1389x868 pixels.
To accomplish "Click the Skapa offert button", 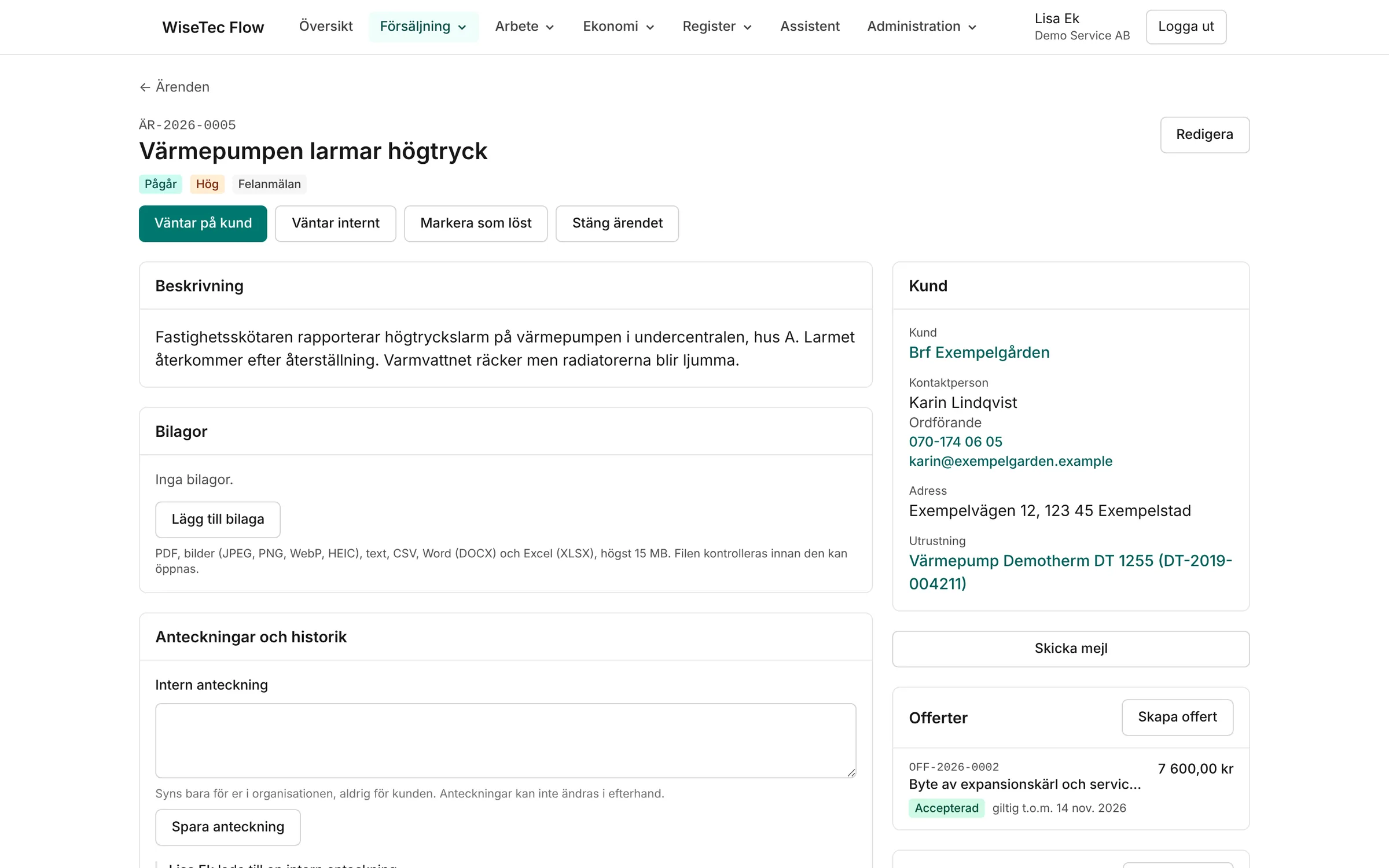I will click(x=1177, y=718).
